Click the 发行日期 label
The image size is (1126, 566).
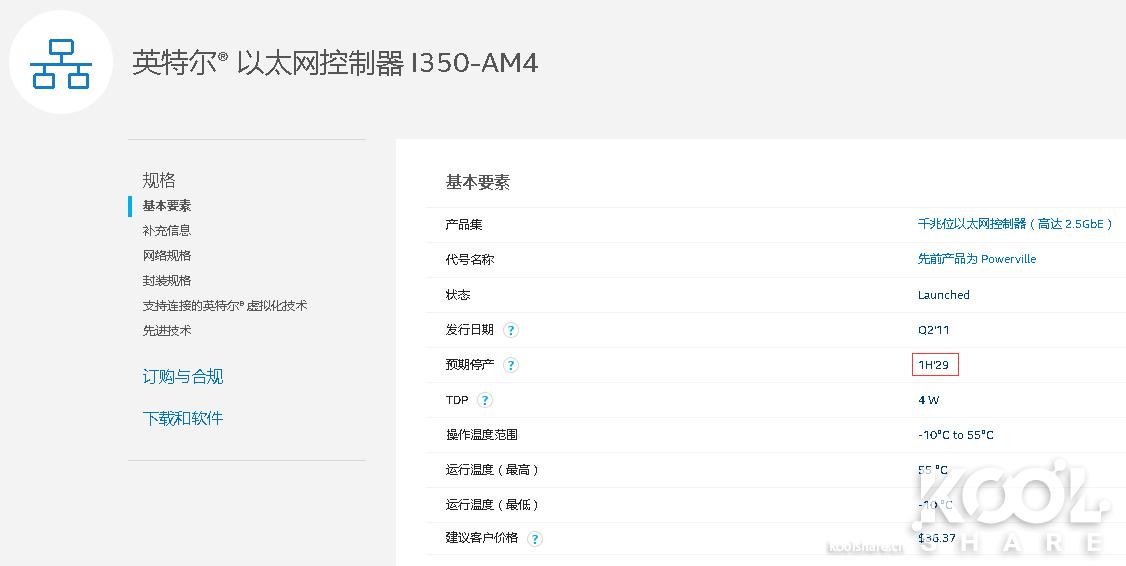470,330
